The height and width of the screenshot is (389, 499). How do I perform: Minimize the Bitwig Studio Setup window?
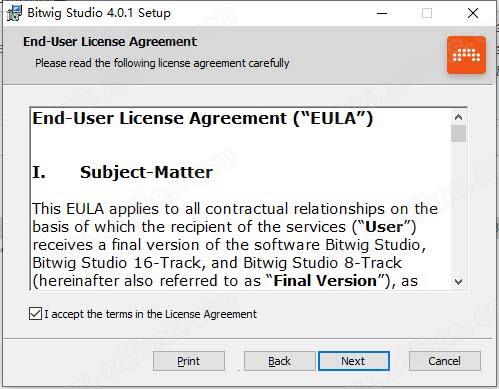click(382, 13)
